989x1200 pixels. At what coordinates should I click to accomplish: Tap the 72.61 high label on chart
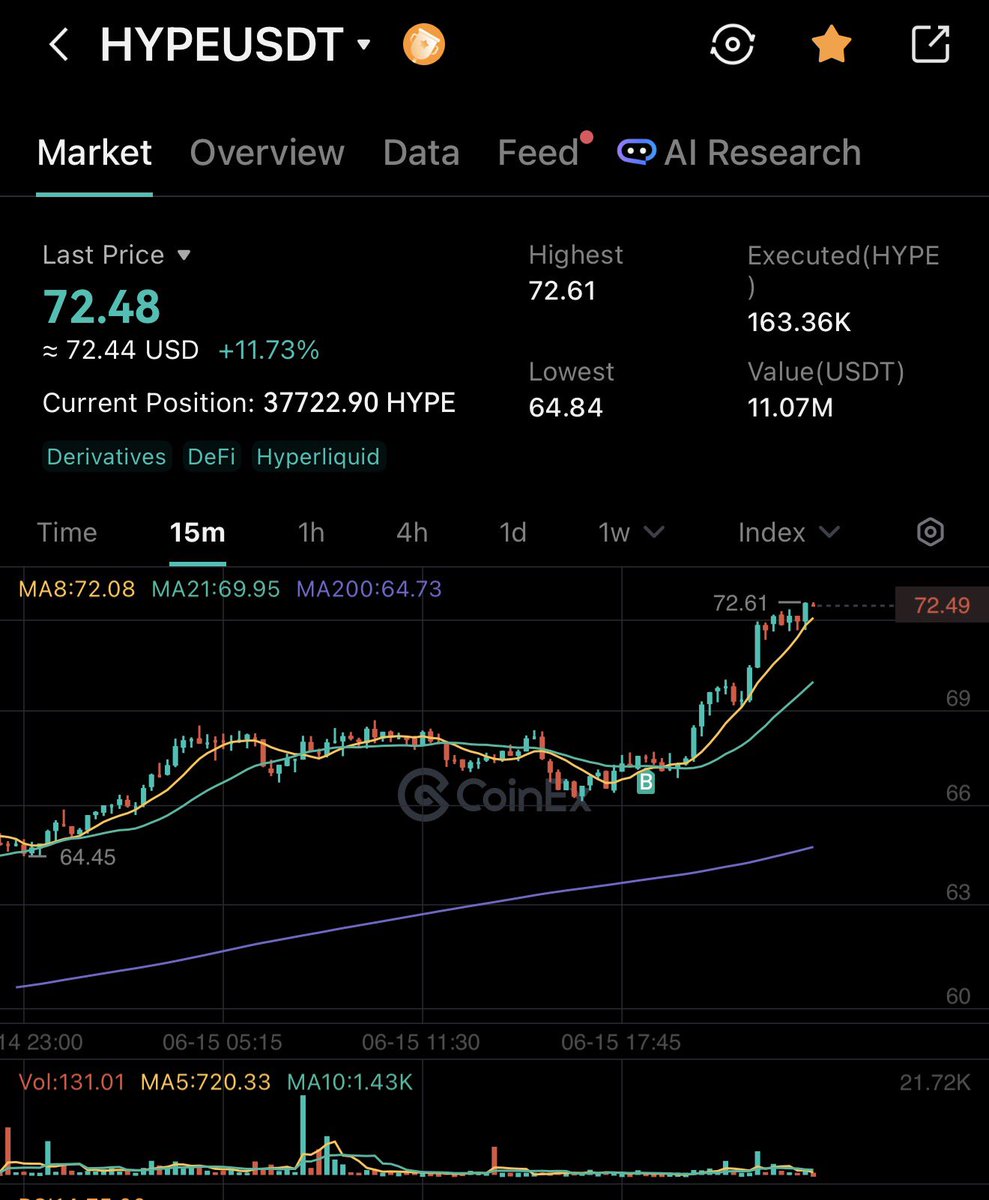pos(740,603)
